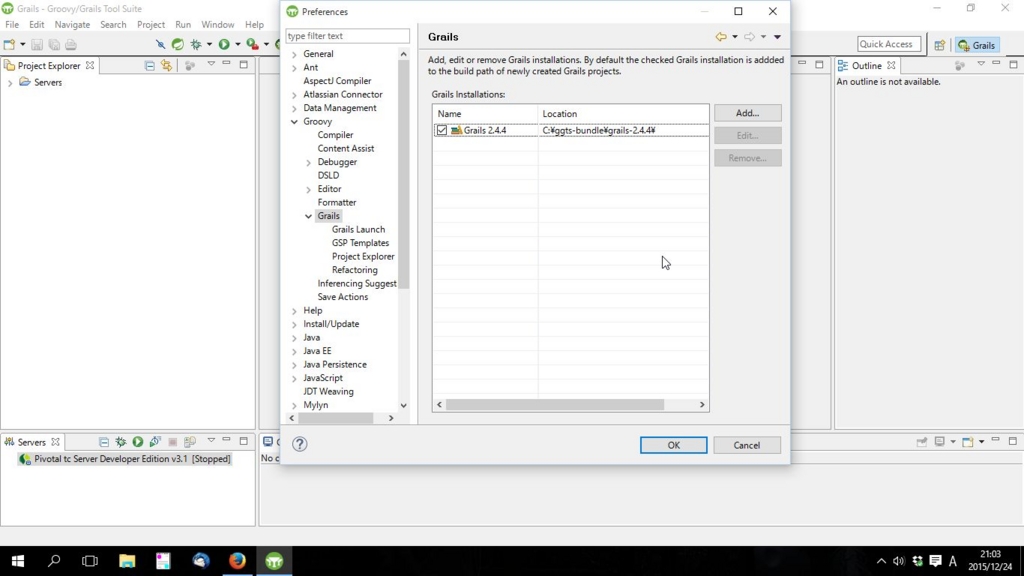Open the Navigate menu
Screen dimensions: 1024x576
click(x=72, y=24)
